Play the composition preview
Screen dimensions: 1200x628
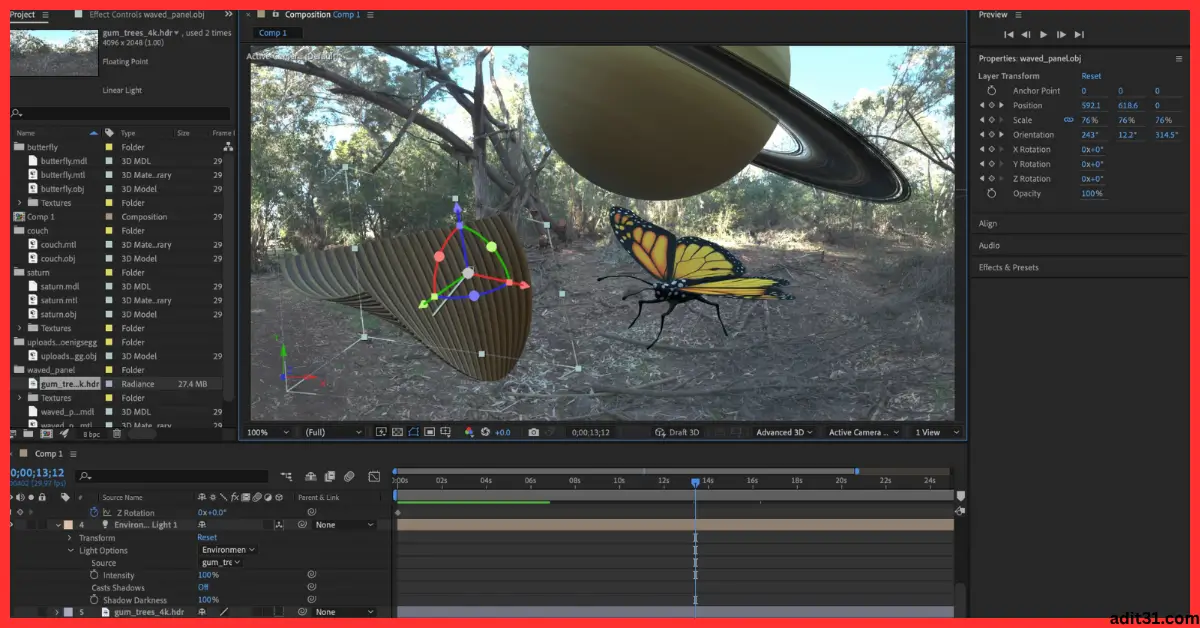click(1044, 35)
